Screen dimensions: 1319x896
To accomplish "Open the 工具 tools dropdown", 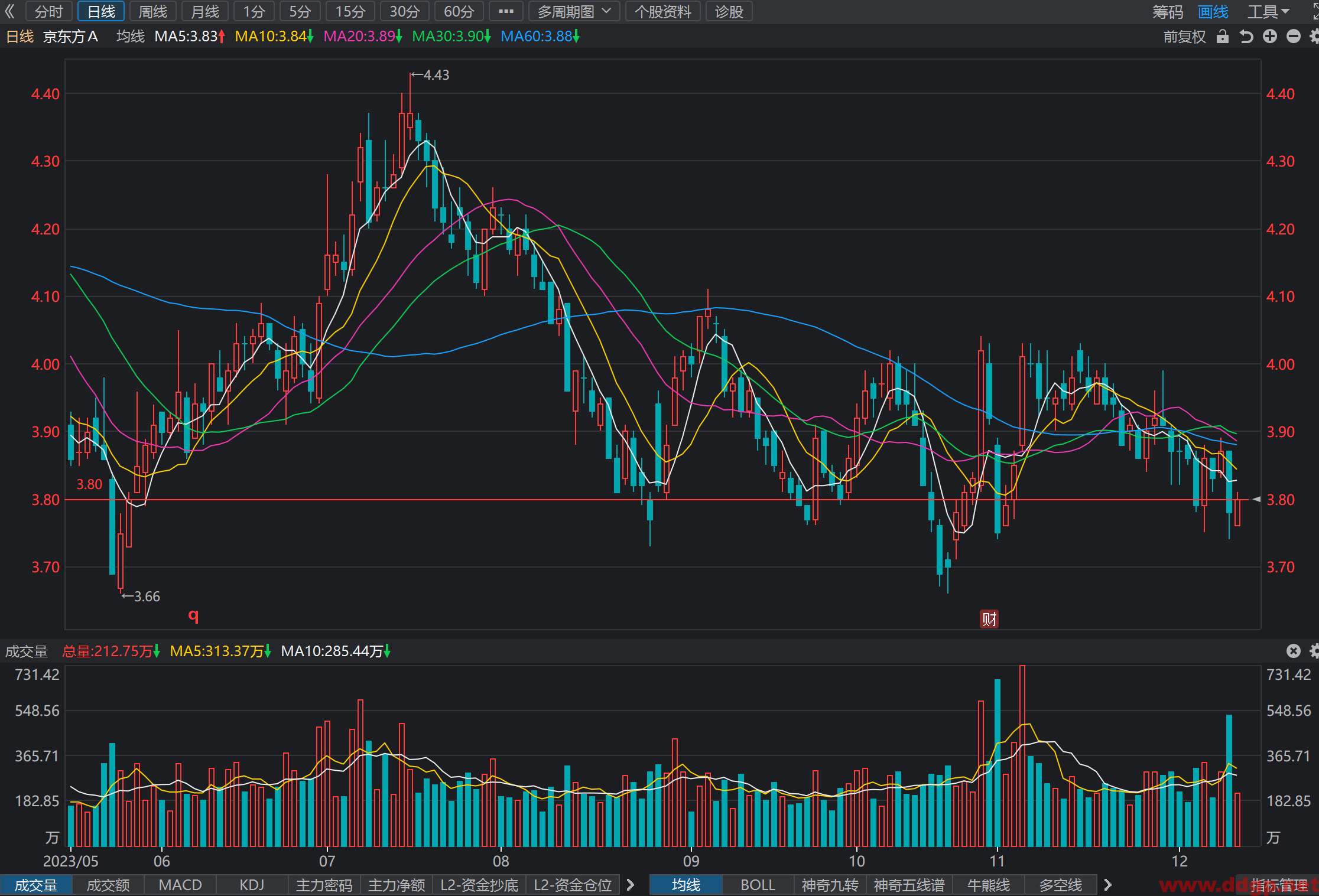I will [x=1268, y=12].
